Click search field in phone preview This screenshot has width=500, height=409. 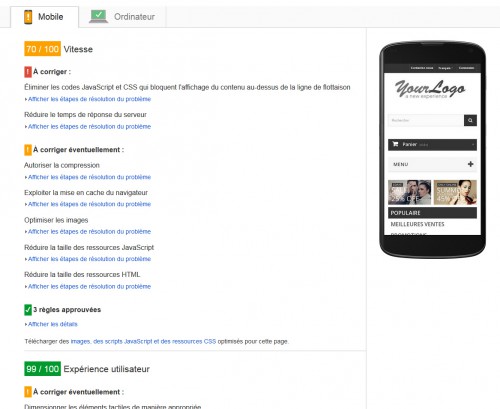click(426, 120)
